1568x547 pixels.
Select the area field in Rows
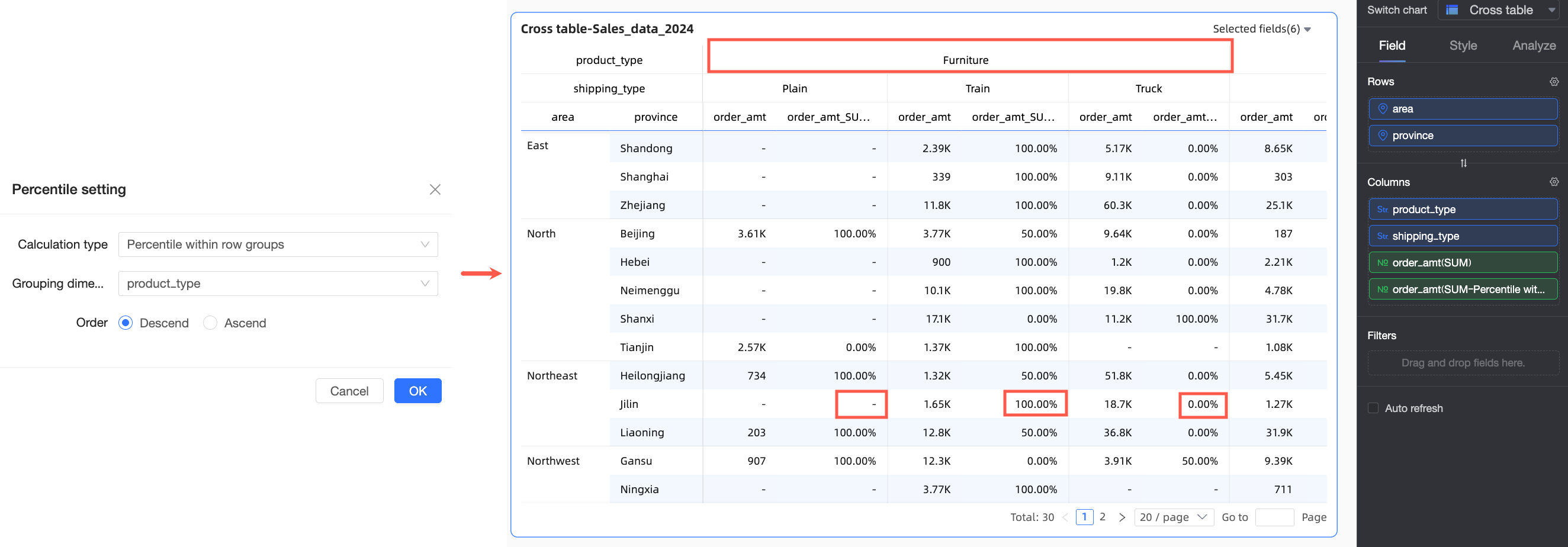coord(1463,109)
